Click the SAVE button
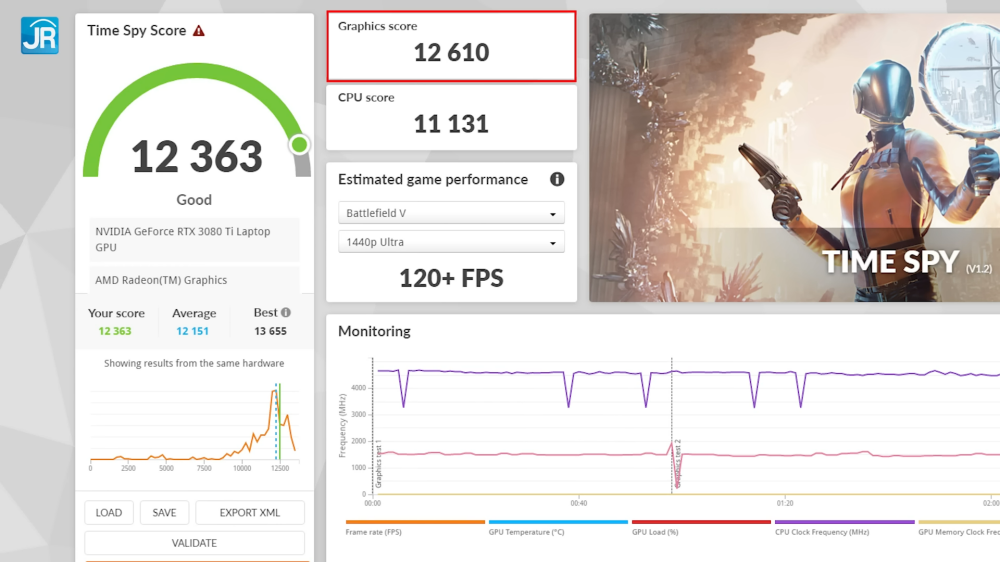The width and height of the screenshot is (1000, 562). pos(164,513)
